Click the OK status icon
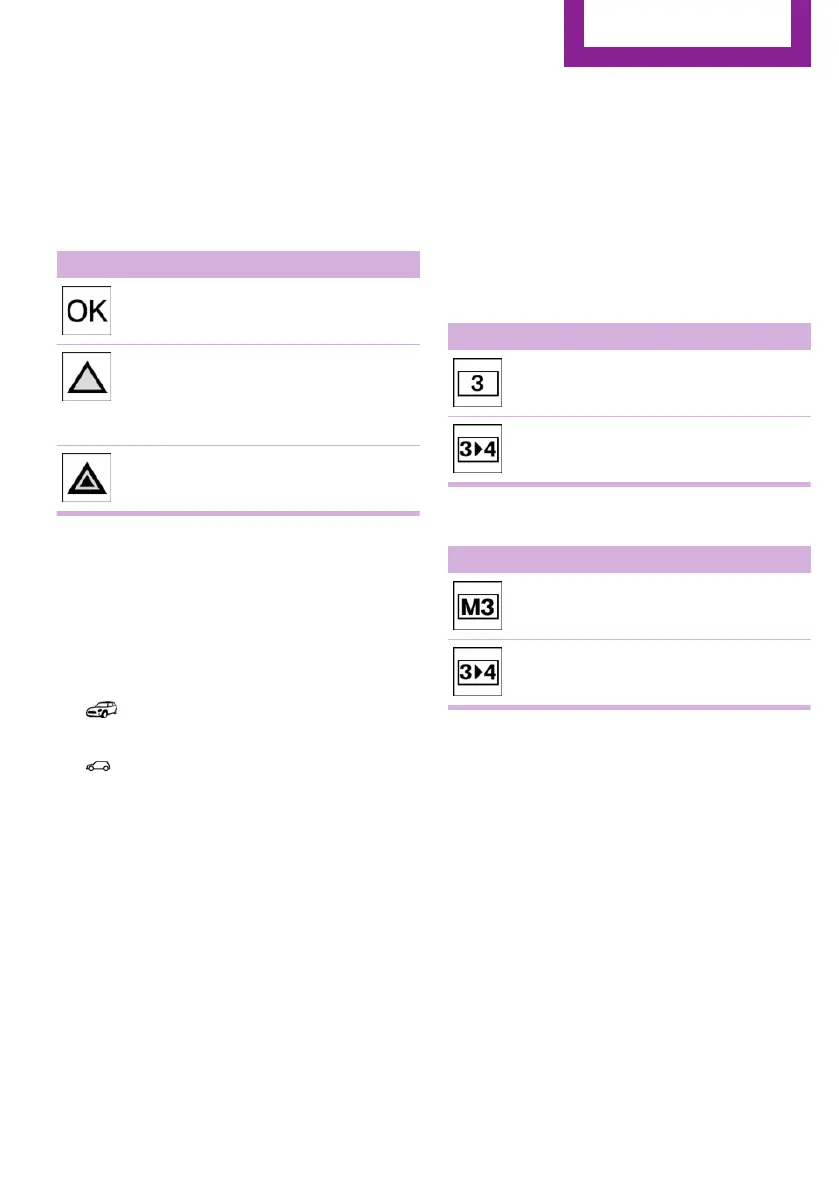The height and width of the screenshot is (1191, 839). 84,311
